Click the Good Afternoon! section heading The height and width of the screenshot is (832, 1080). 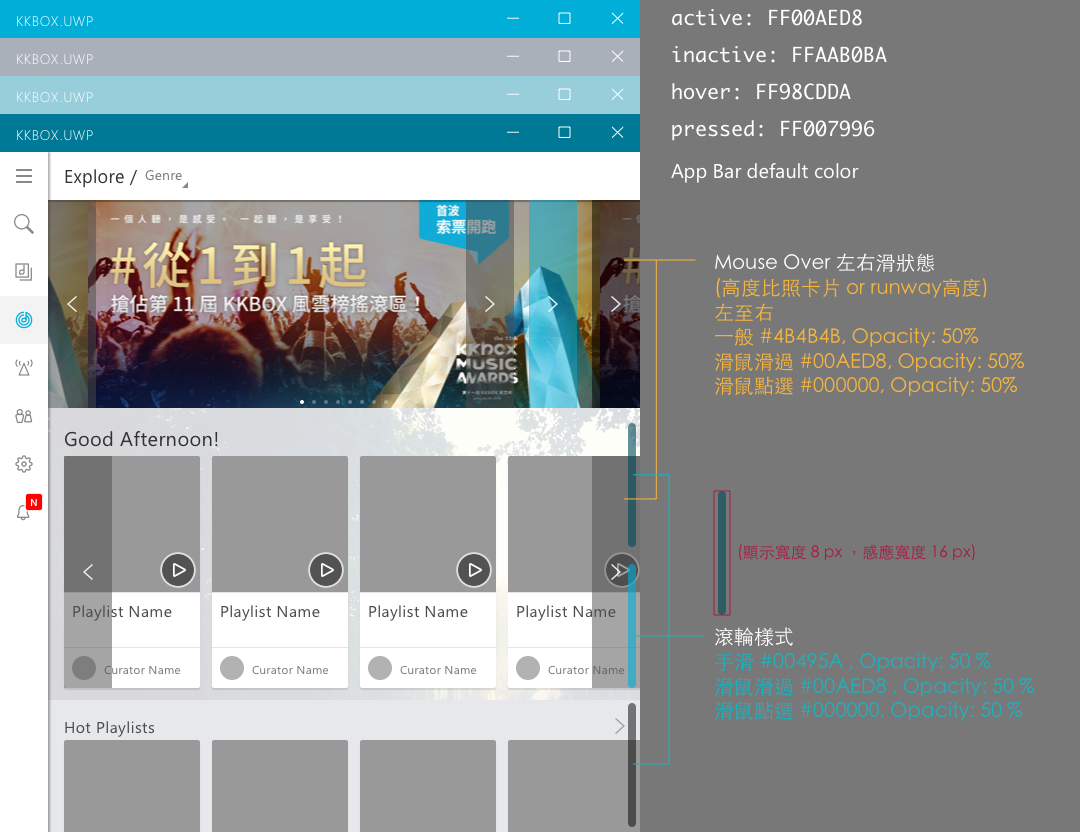pos(141,439)
